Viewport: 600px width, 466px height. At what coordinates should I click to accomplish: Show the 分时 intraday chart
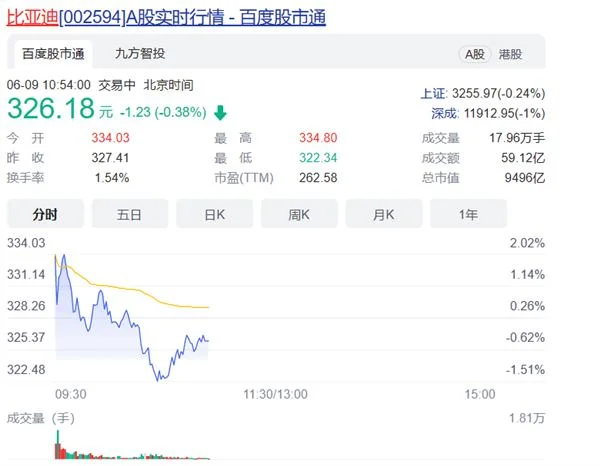pyautogui.click(x=45, y=214)
